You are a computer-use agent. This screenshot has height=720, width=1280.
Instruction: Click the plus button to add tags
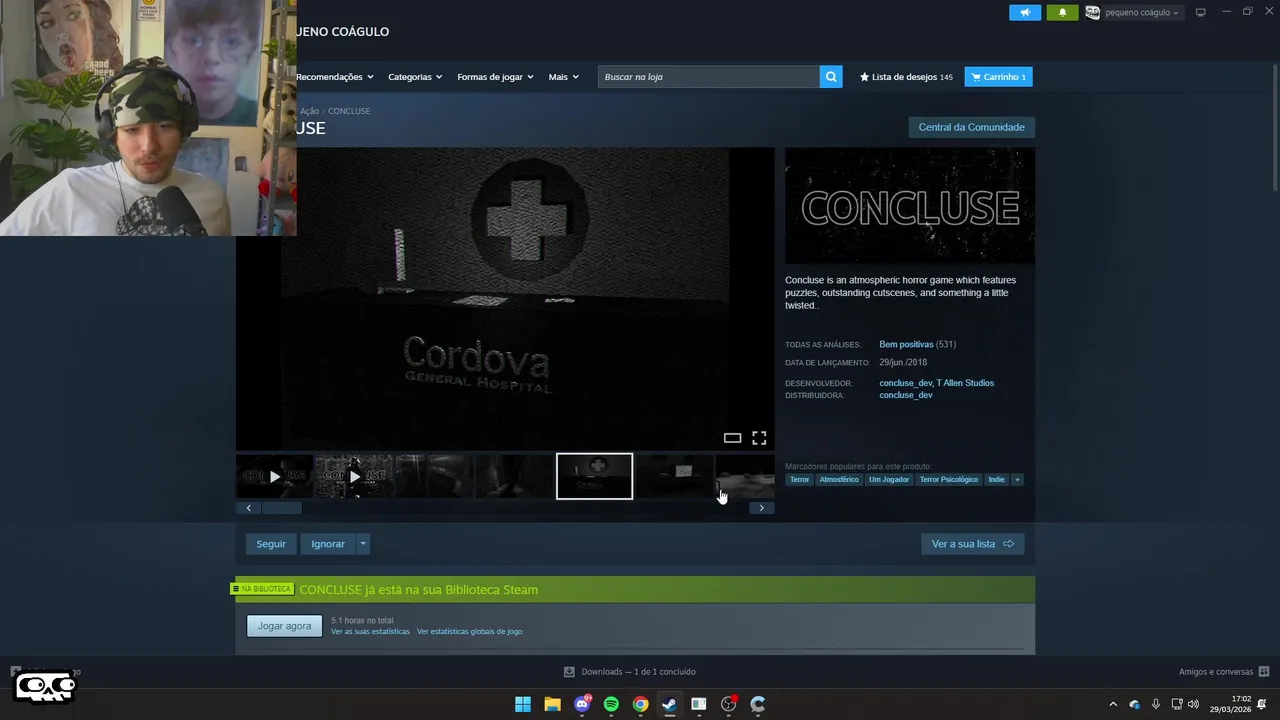pos(1017,480)
